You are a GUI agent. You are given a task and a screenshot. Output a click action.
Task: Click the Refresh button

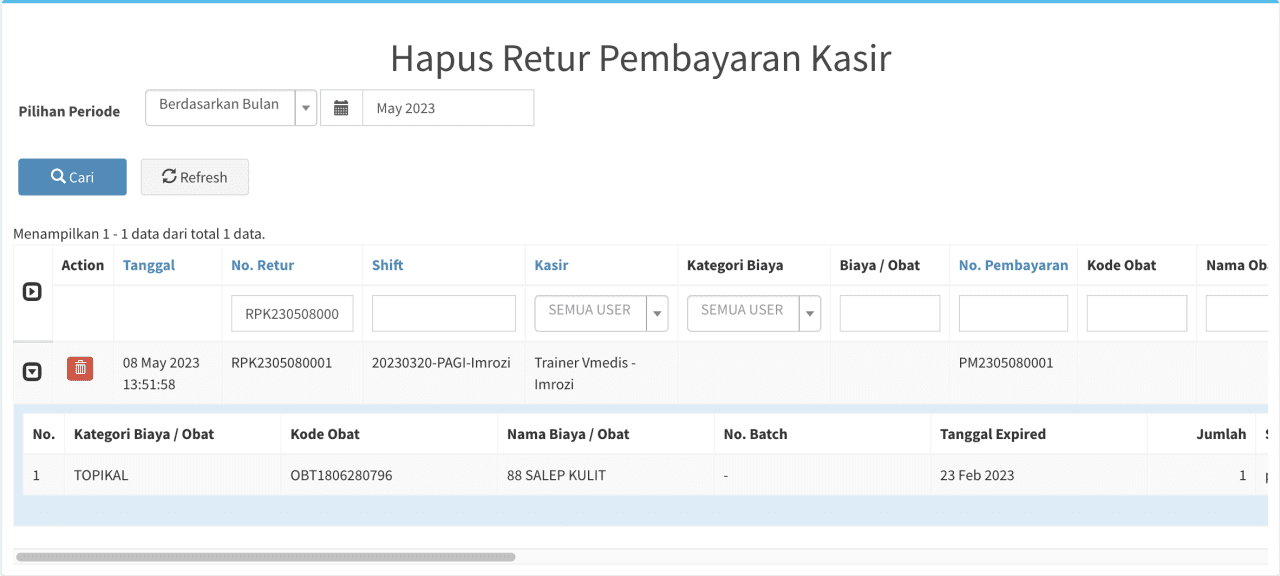(x=195, y=177)
